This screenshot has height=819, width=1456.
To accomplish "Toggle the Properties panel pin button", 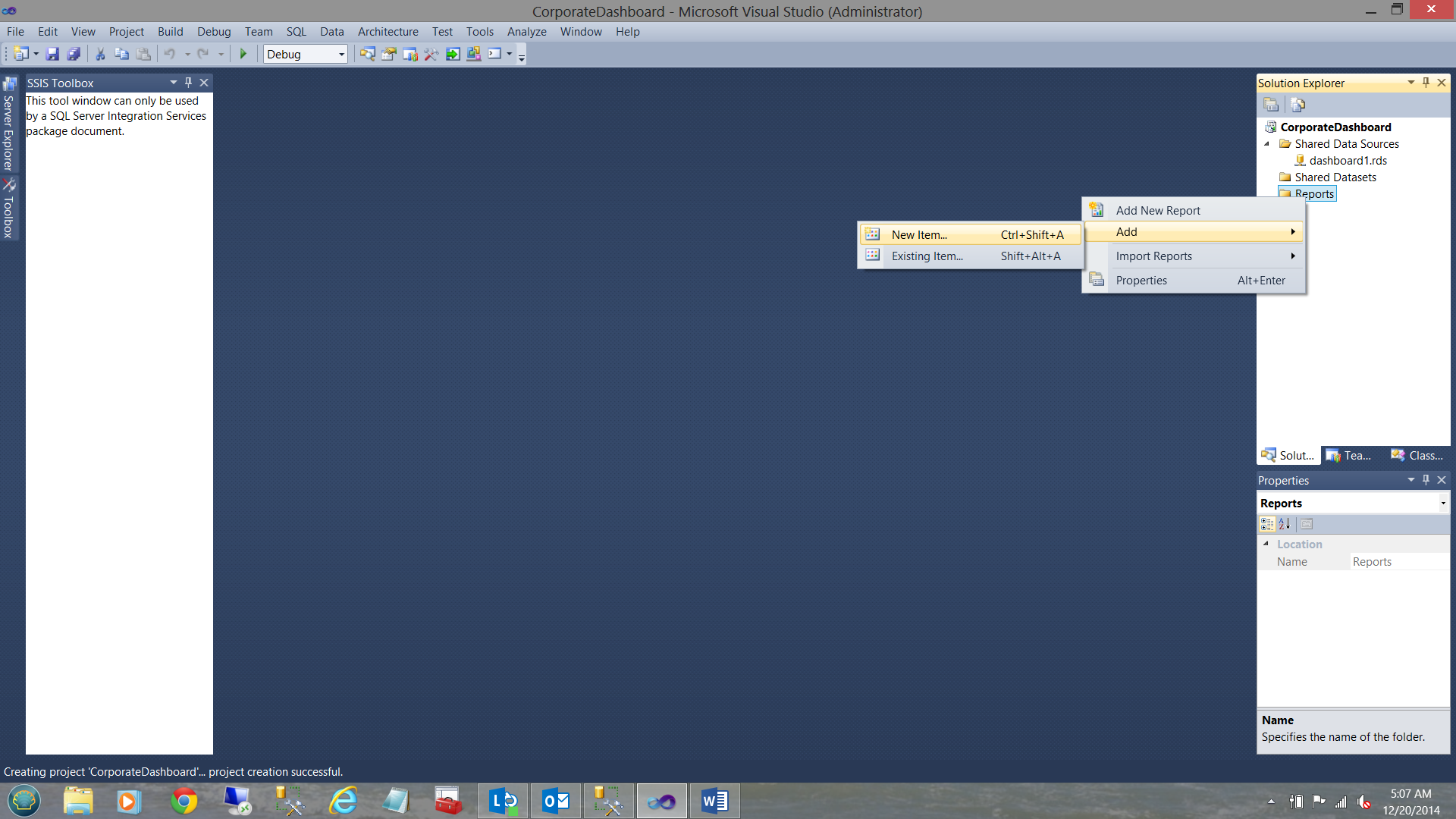I will [1426, 480].
